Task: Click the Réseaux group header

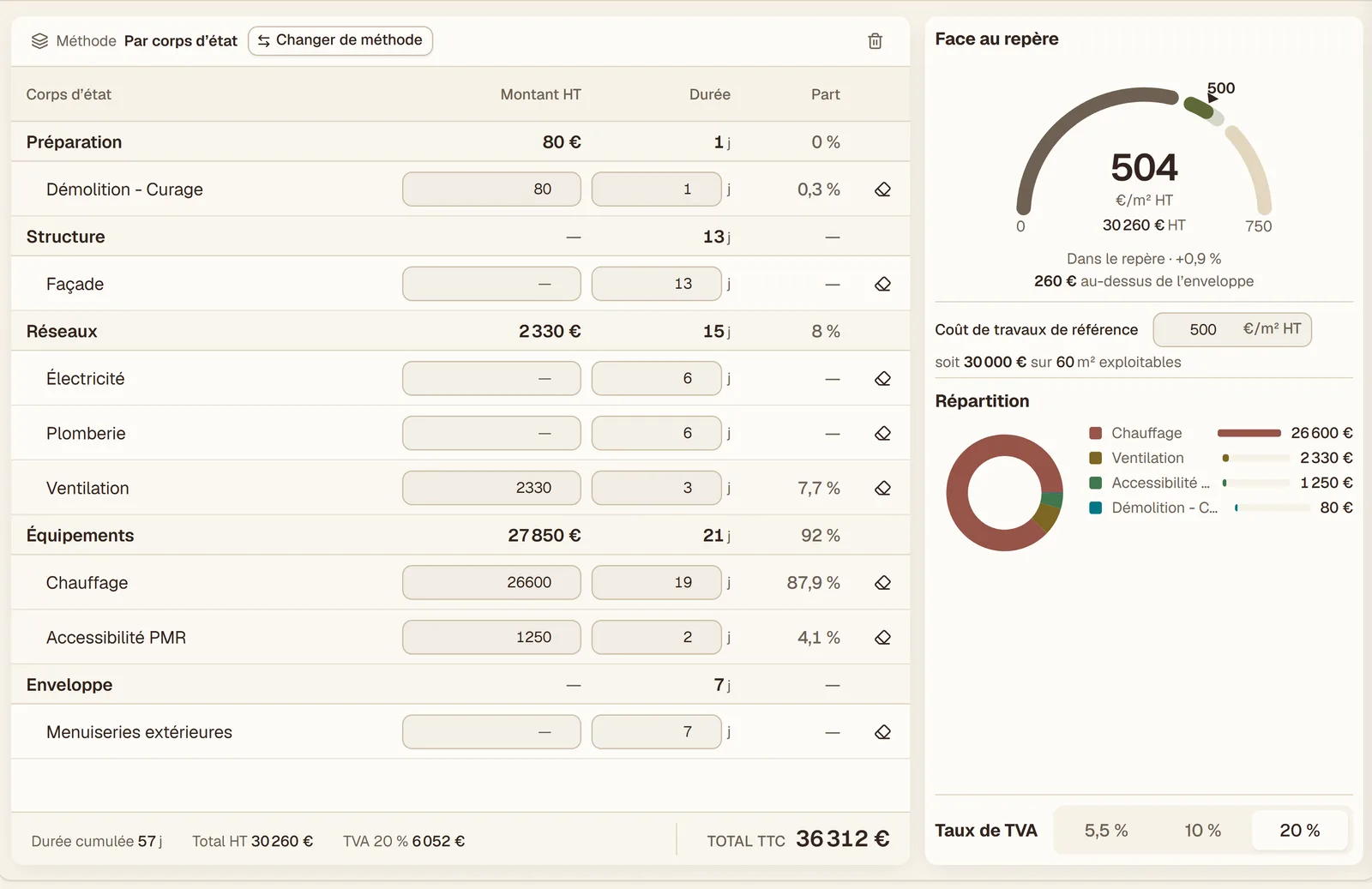Action: (x=460, y=331)
